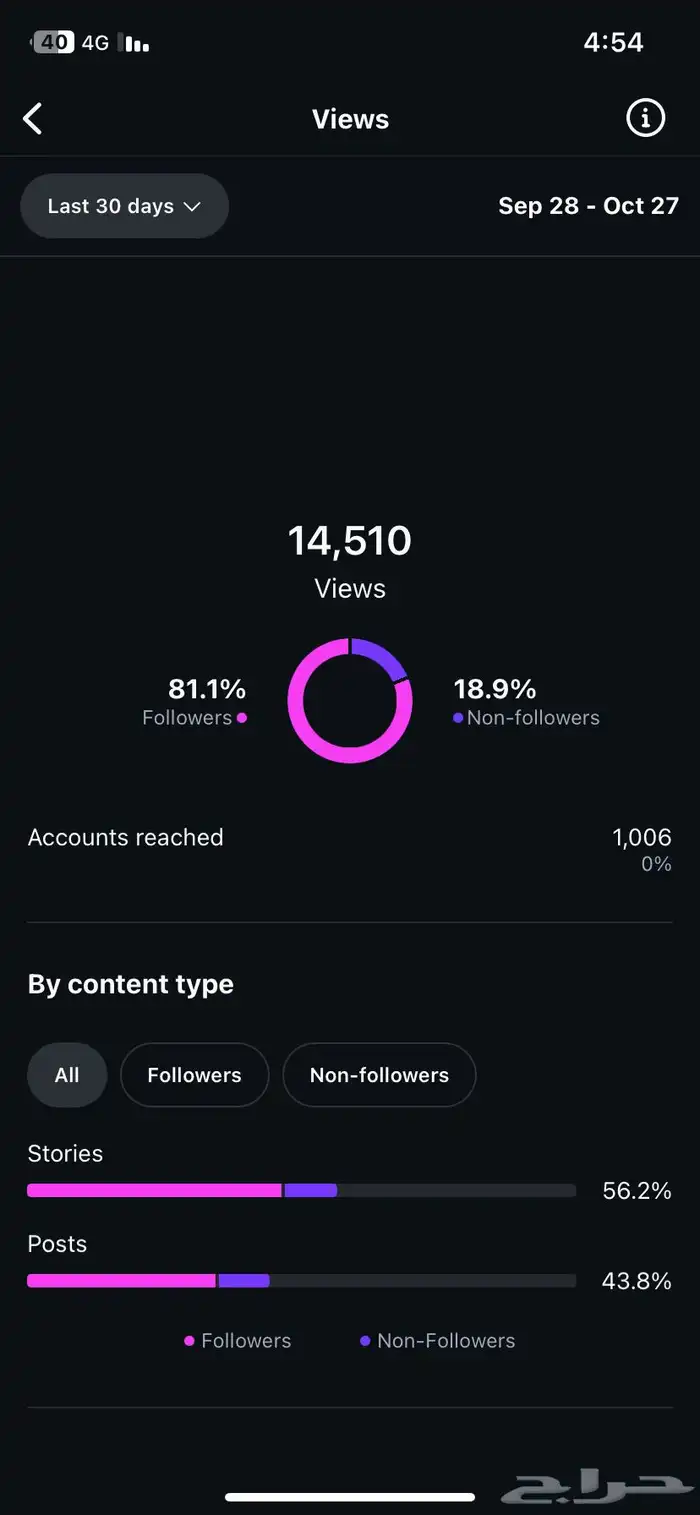The height and width of the screenshot is (1515, 700).
Task: Click the Stories progress bar
Action: click(301, 1190)
